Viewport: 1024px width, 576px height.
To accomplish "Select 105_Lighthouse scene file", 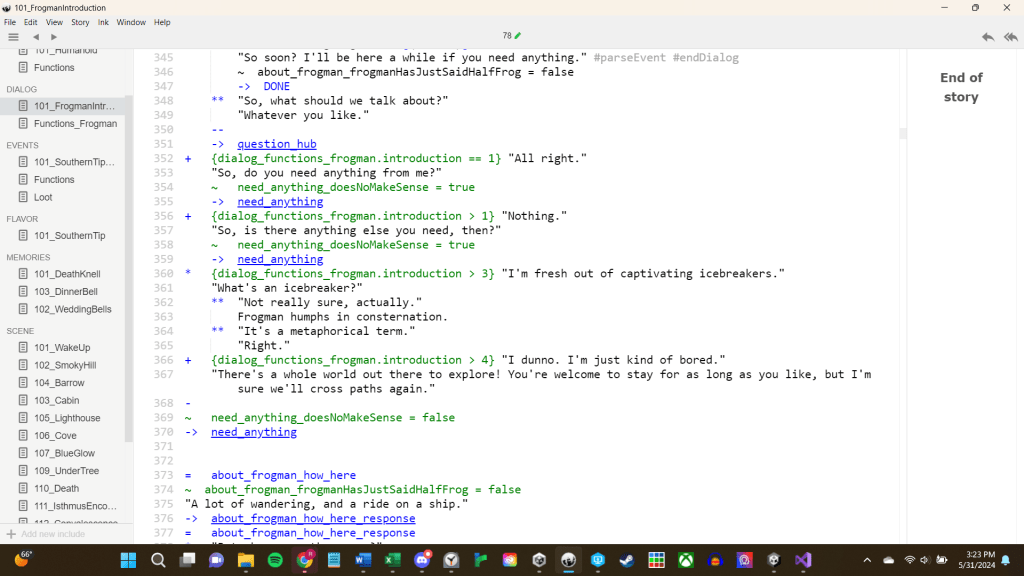I will (67, 418).
